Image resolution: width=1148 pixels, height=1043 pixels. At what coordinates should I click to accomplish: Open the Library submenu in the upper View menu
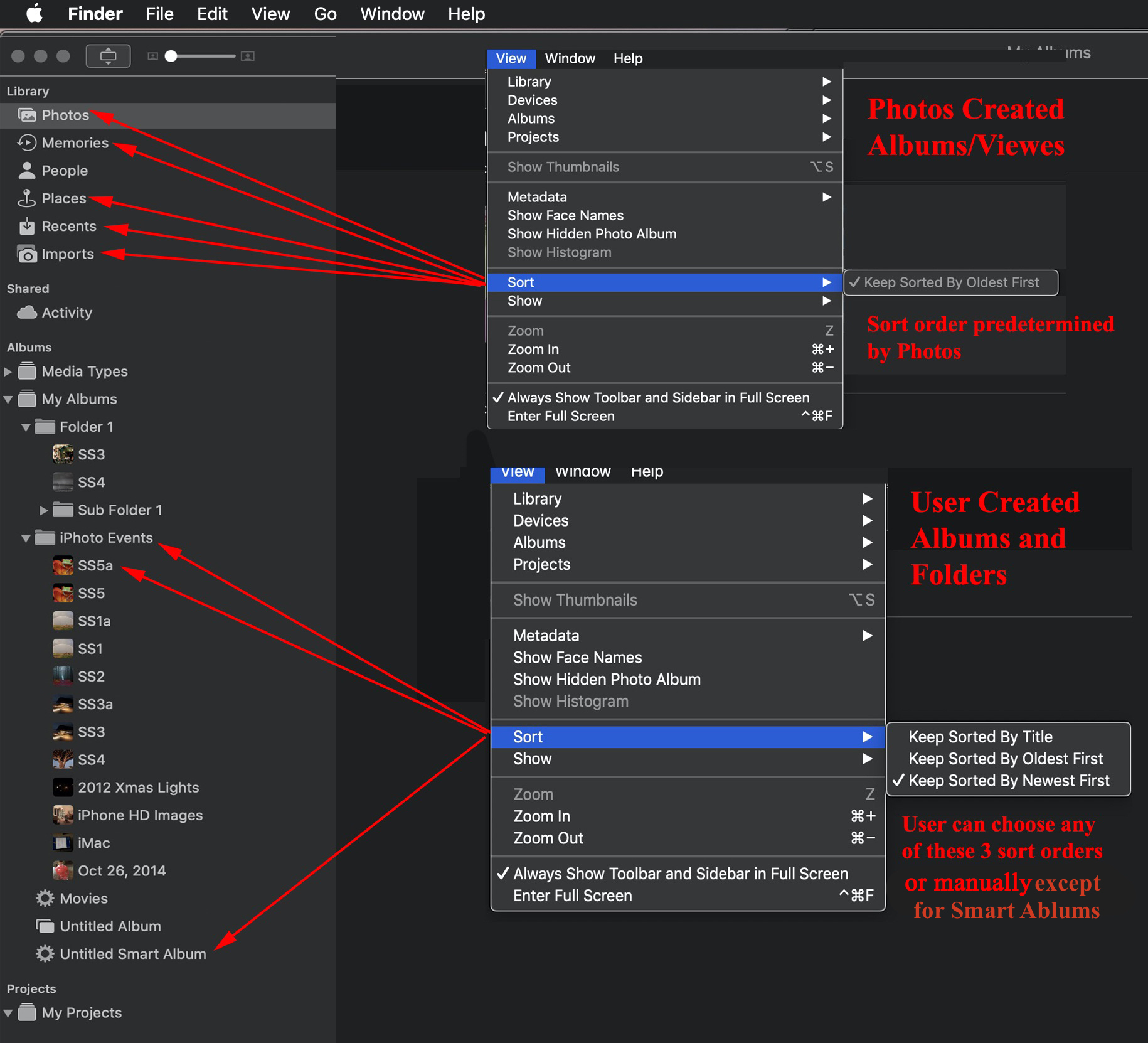(665, 82)
